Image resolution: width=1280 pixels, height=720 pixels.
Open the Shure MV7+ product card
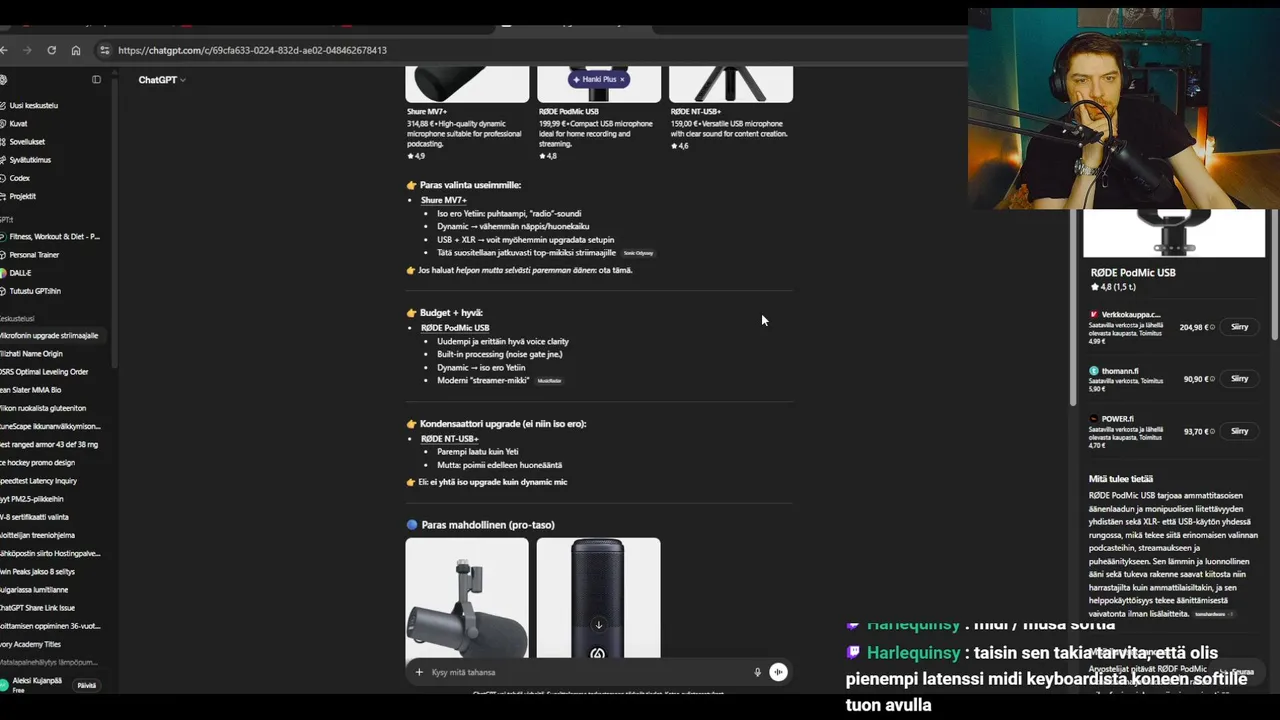point(467,113)
